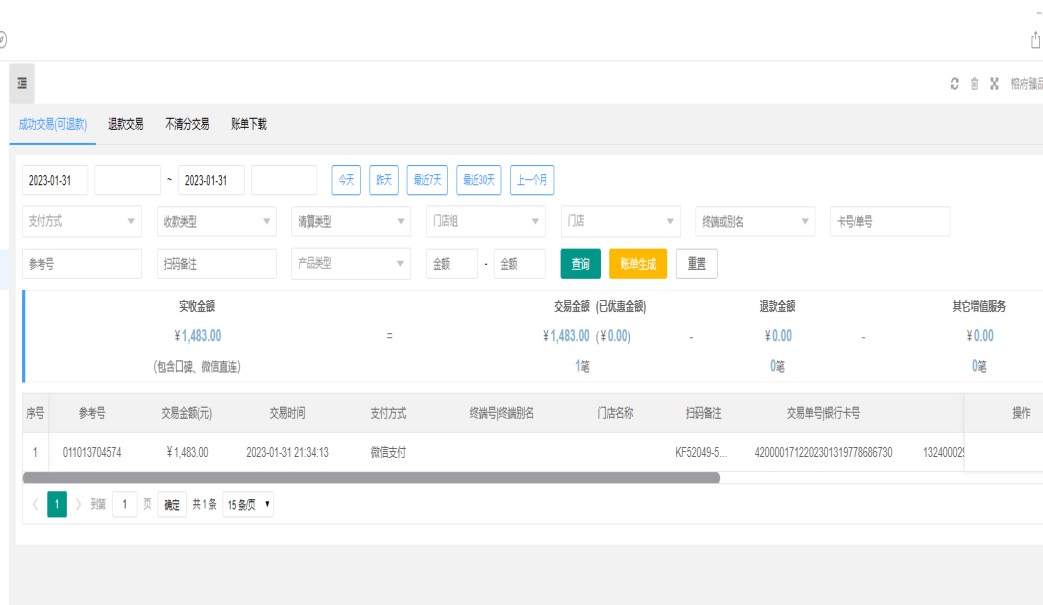Viewport: 1043px width, 605px height.
Task: Open the 支付方式 dropdown
Action: (x=82, y=222)
